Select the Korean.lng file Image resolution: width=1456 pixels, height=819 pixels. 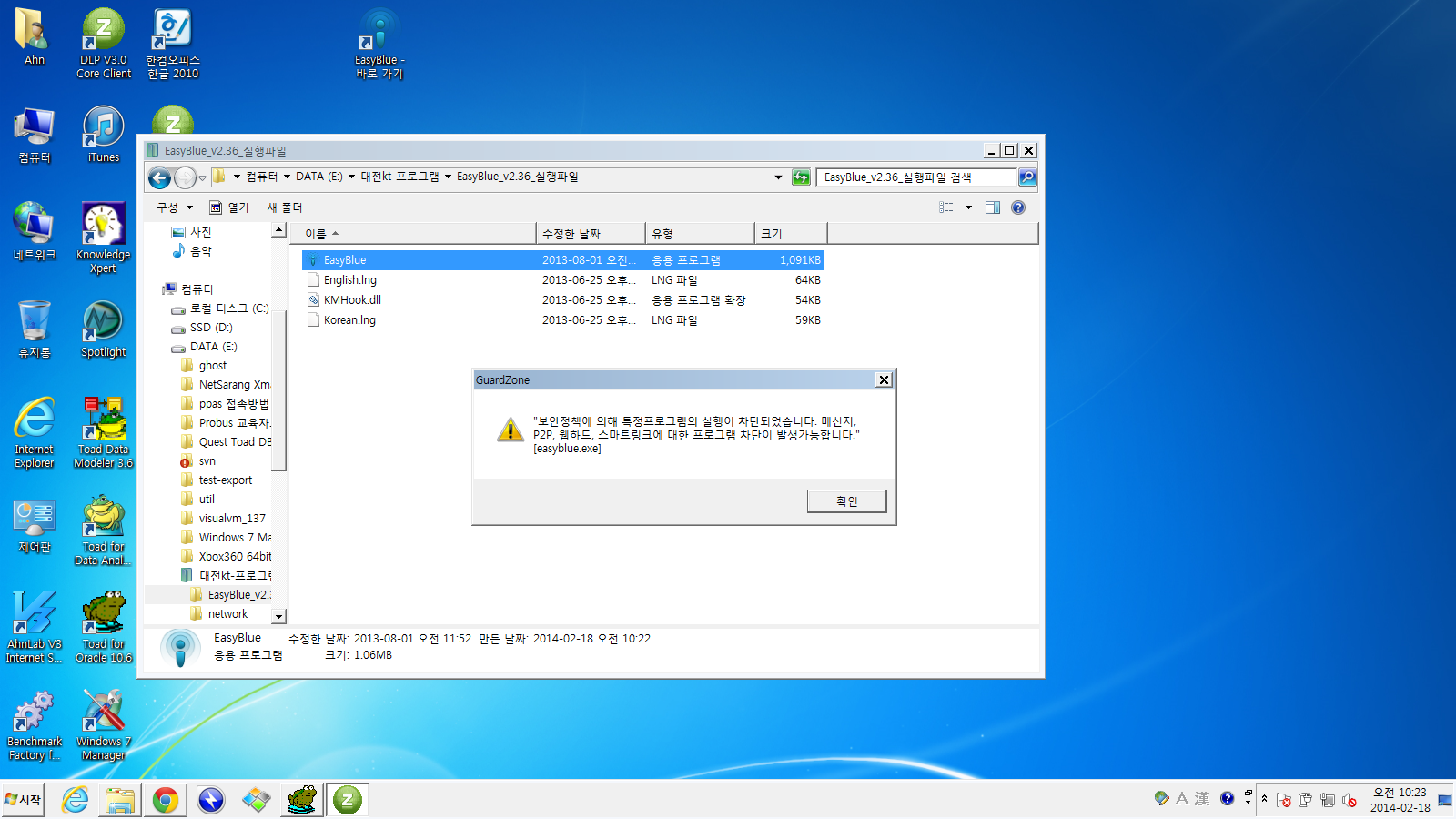(x=562, y=320)
